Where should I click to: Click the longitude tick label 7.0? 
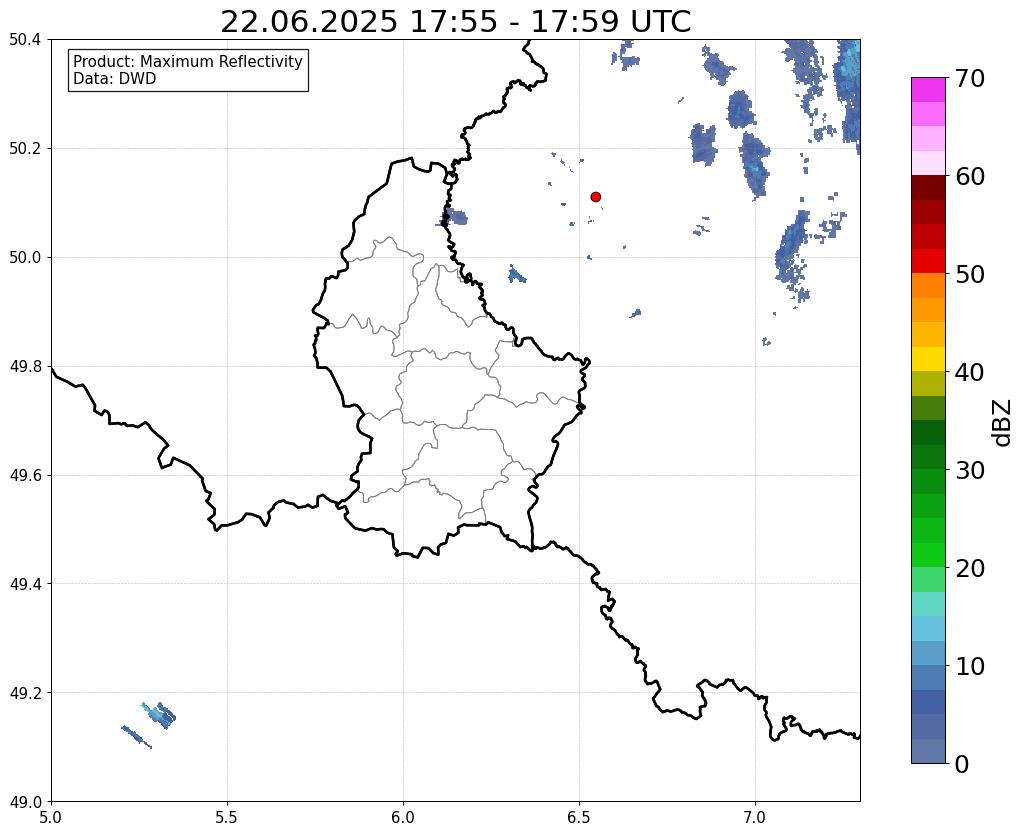(755, 817)
